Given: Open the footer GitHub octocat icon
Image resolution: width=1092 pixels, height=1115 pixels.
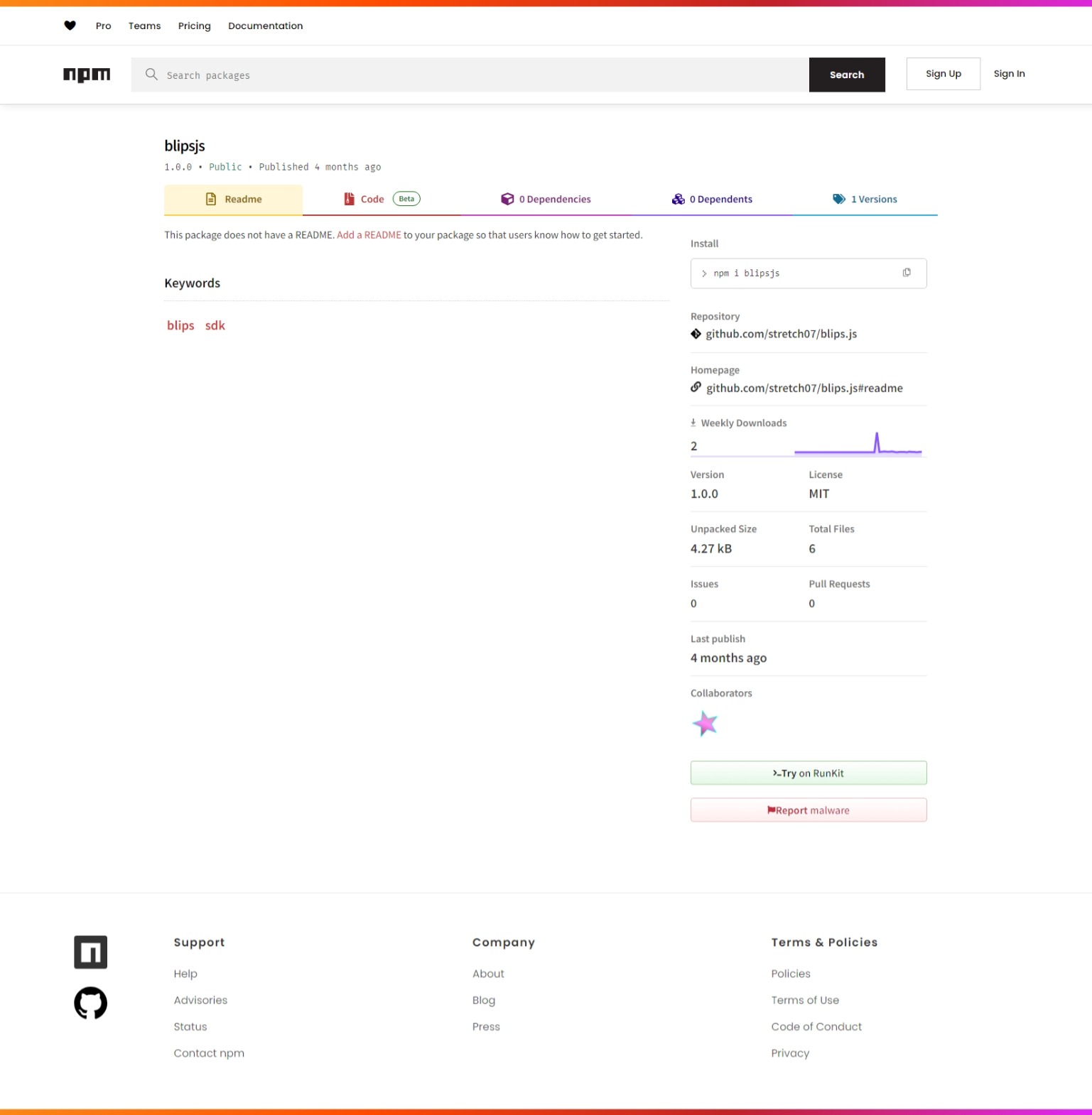Looking at the screenshot, I should pos(90,1003).
